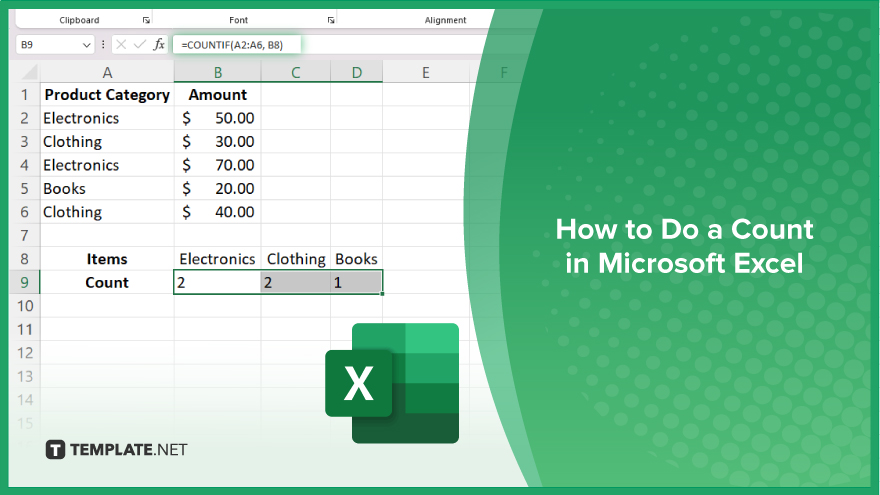Click the fill handle of selection

pyautogui.click(x=382, y=294)
